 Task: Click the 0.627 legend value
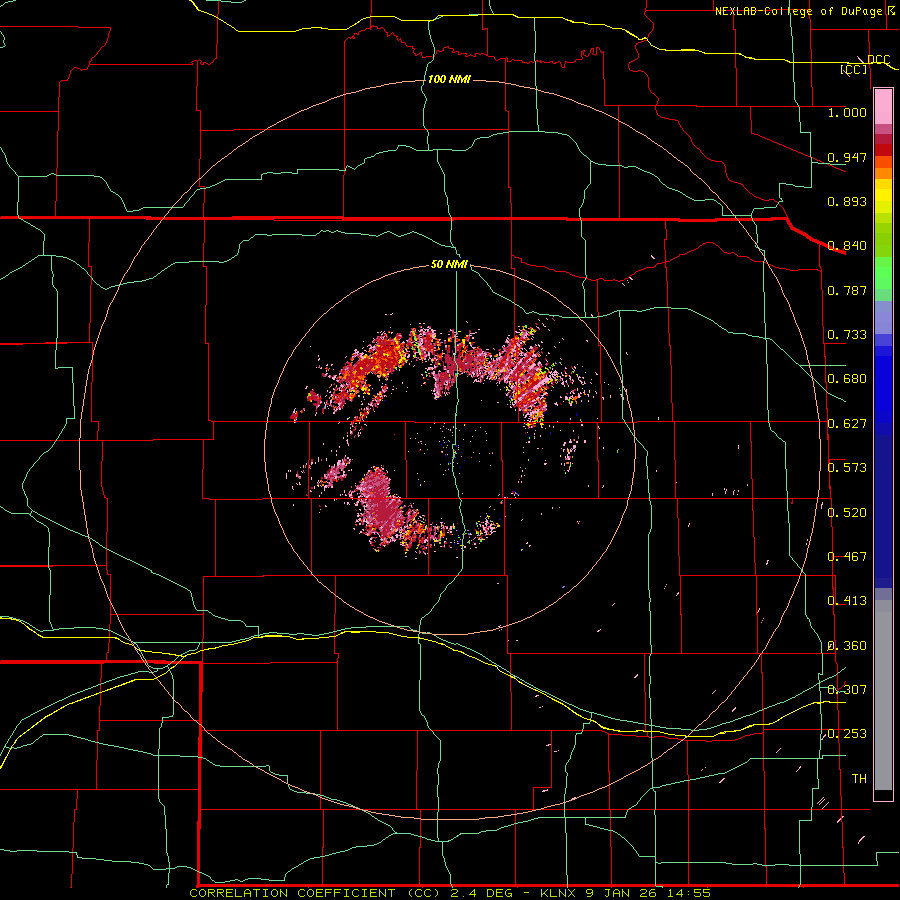coord(847,424)
